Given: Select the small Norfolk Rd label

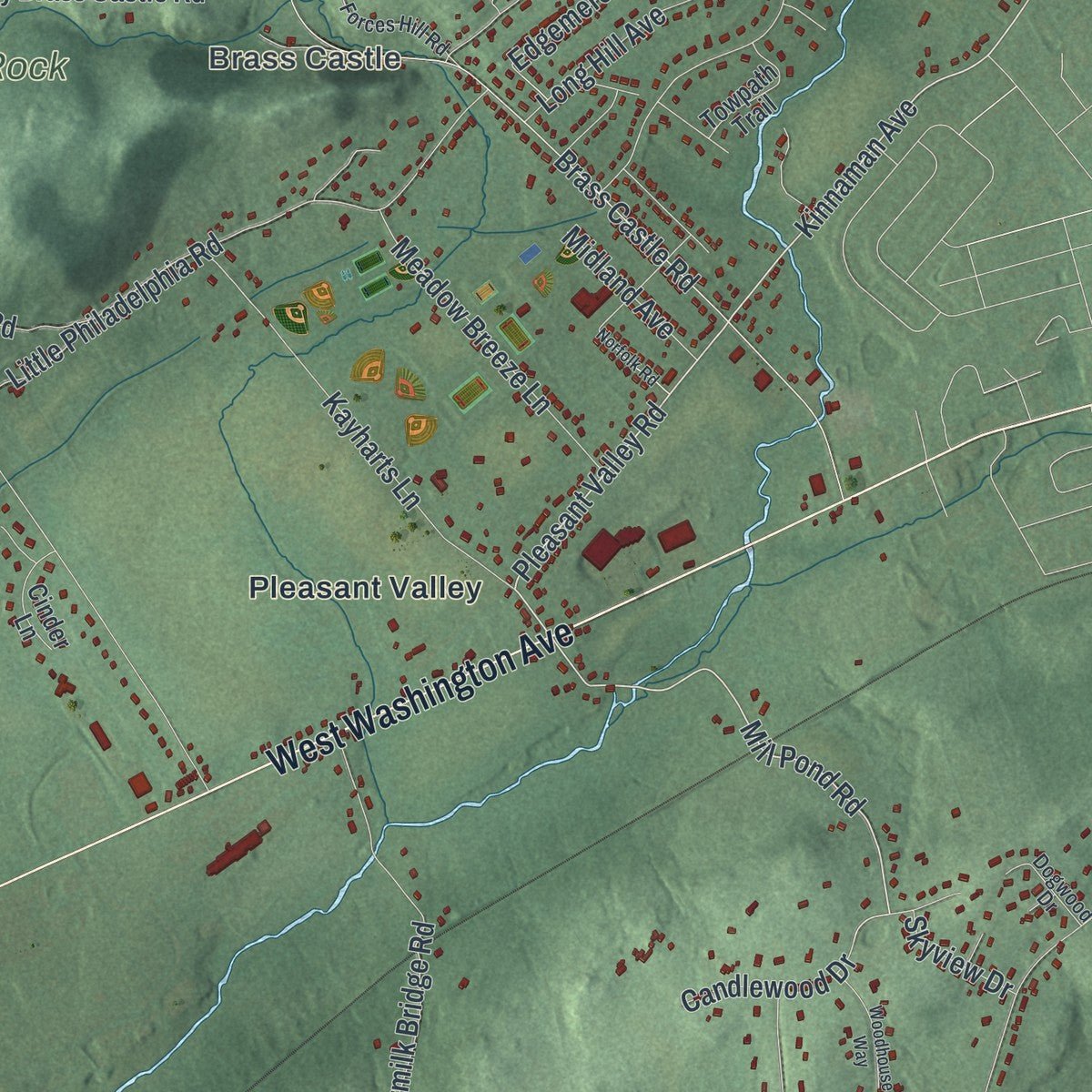Looking at the screenshot, I should point(628,356).
